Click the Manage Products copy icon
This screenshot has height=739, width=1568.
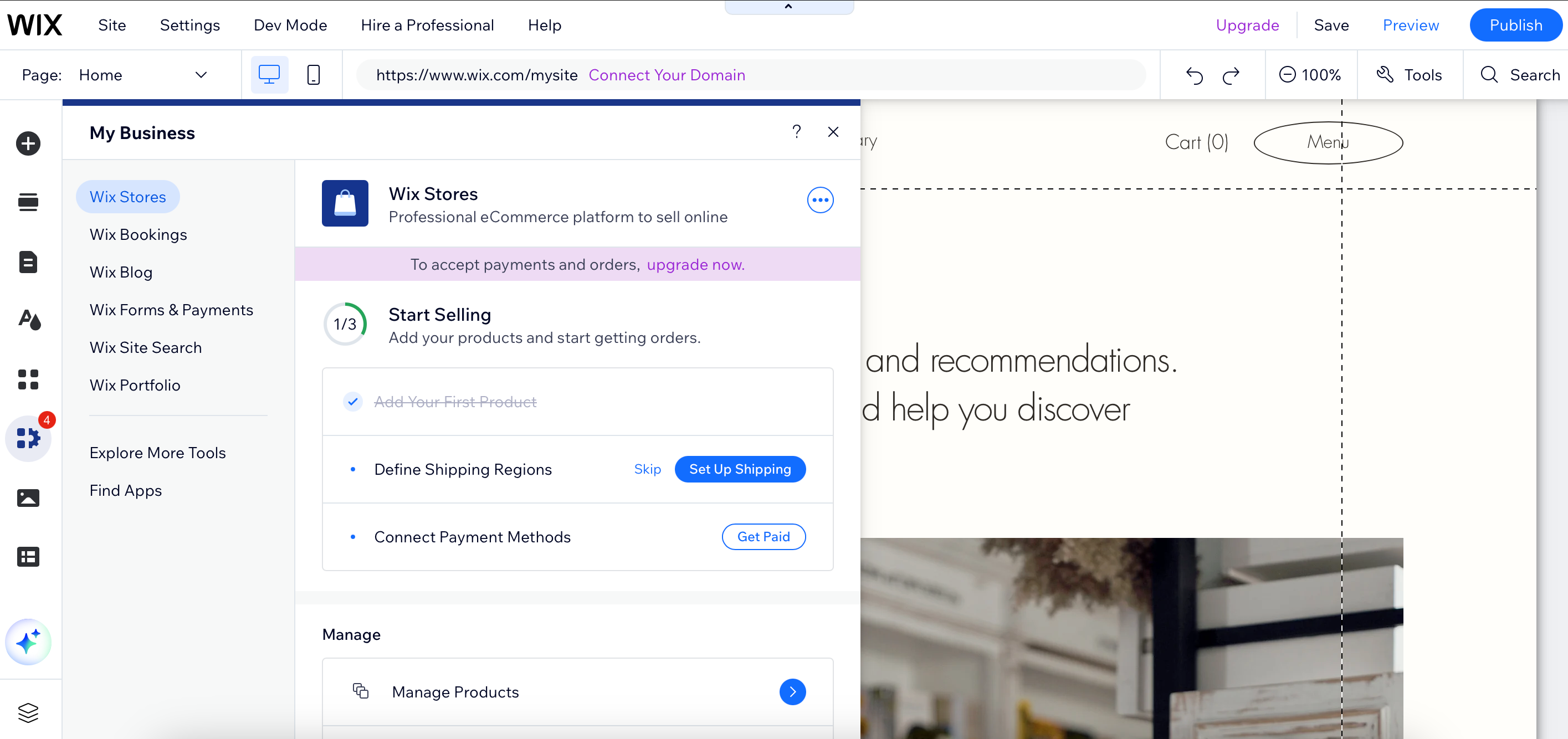click(361, 691)
